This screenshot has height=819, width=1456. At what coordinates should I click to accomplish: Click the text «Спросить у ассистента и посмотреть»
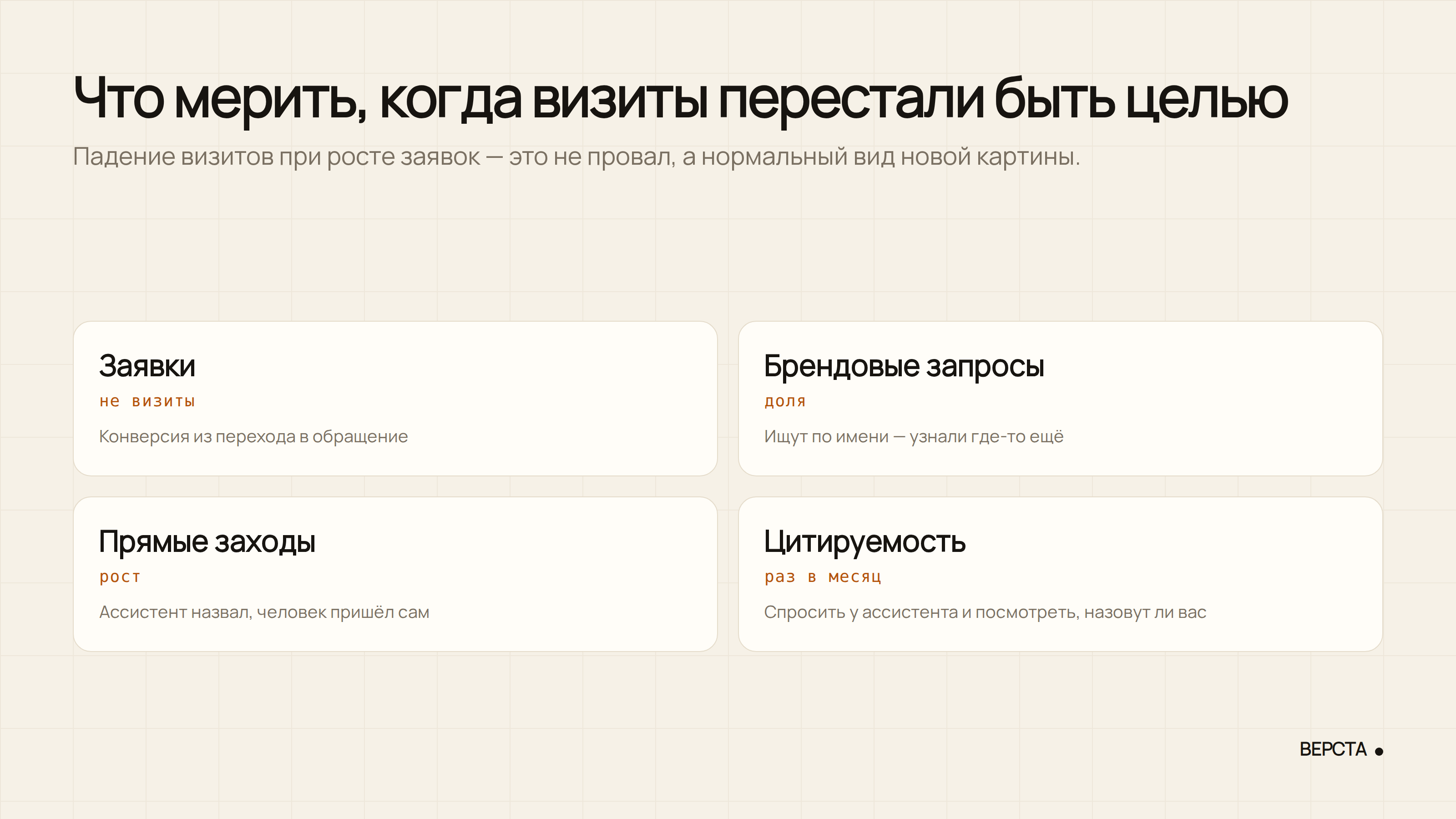(921, 613)
